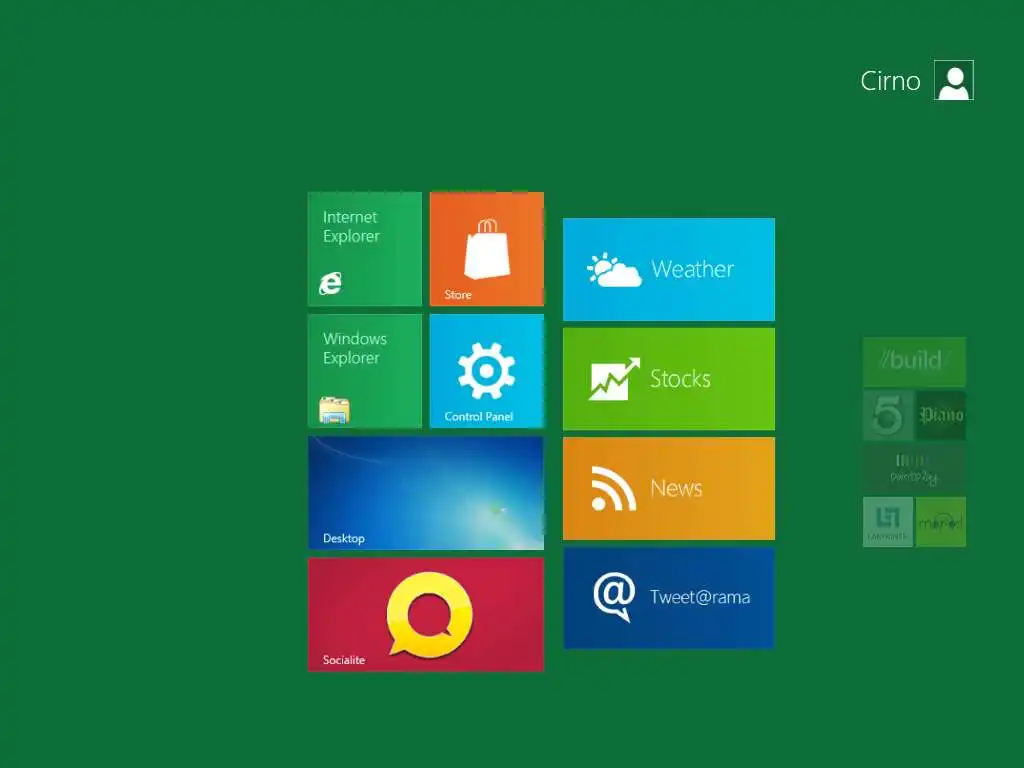
Task: Click the Cirno user name
Action: pos(890,81)
